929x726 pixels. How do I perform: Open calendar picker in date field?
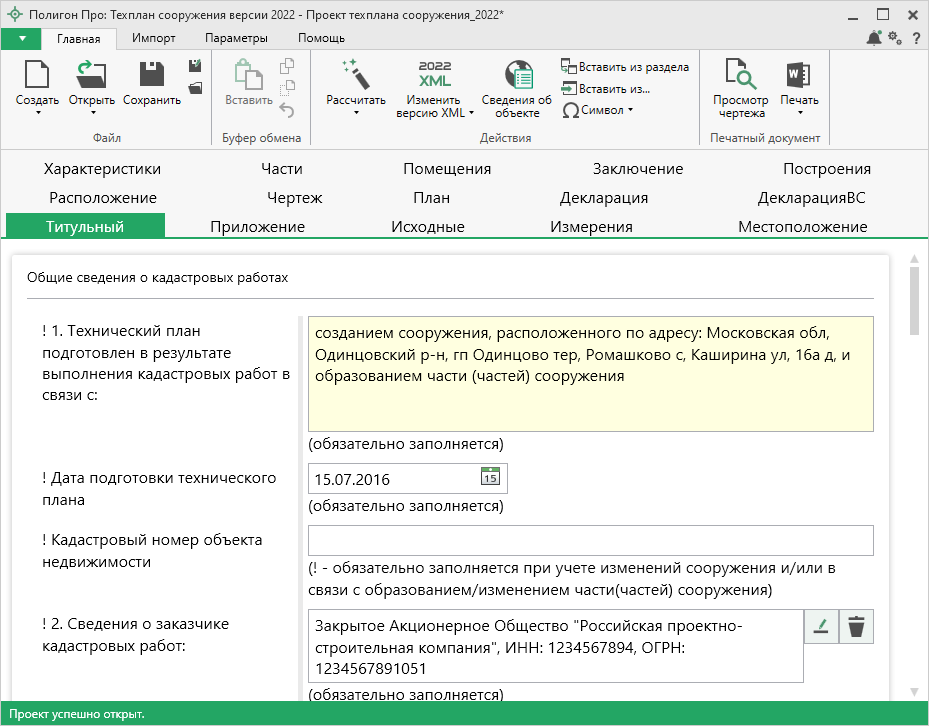point(490,477)
